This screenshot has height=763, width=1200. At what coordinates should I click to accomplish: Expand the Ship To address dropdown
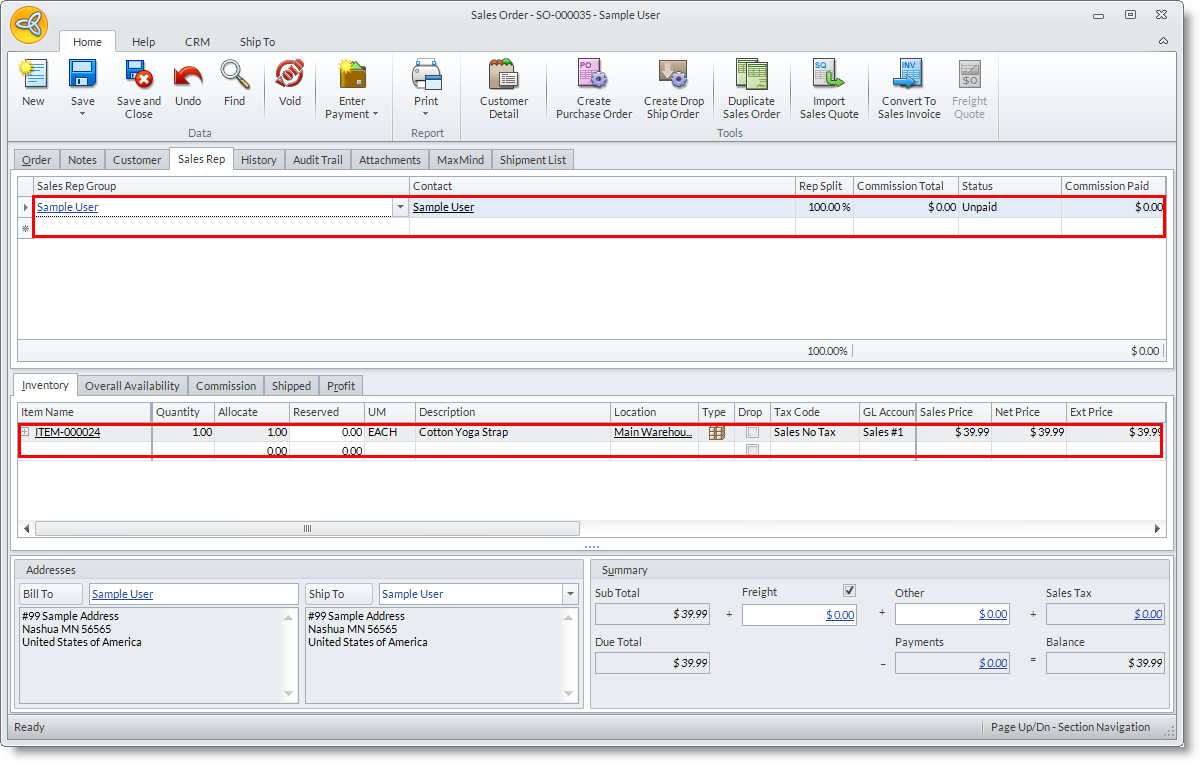pos(570,594)
